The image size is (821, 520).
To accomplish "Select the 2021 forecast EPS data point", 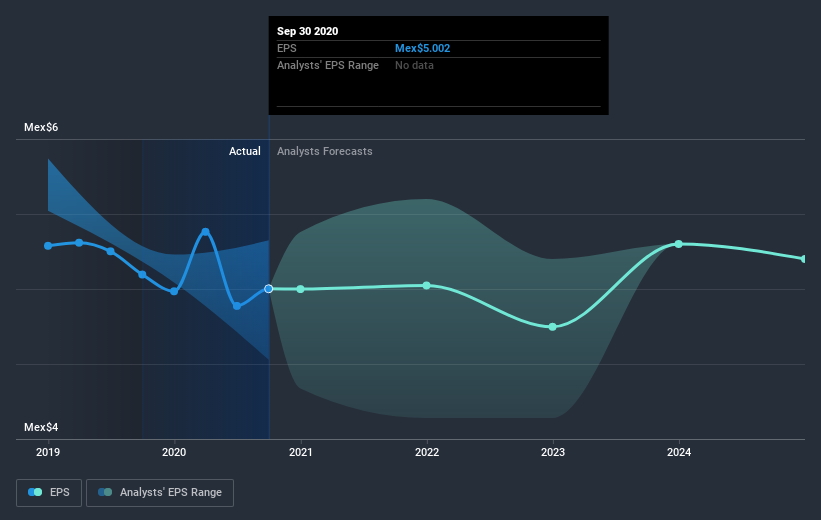I will coord(301,289).
